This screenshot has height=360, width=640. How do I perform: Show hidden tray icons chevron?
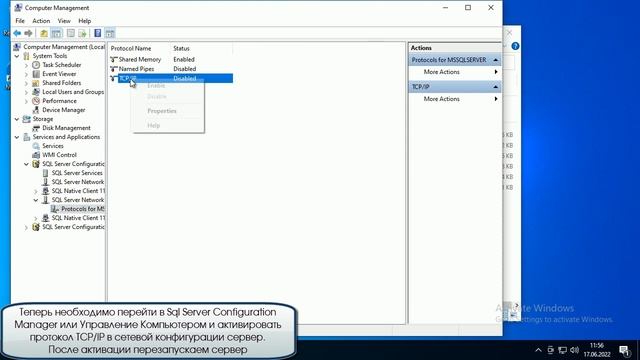coord(538,350)
